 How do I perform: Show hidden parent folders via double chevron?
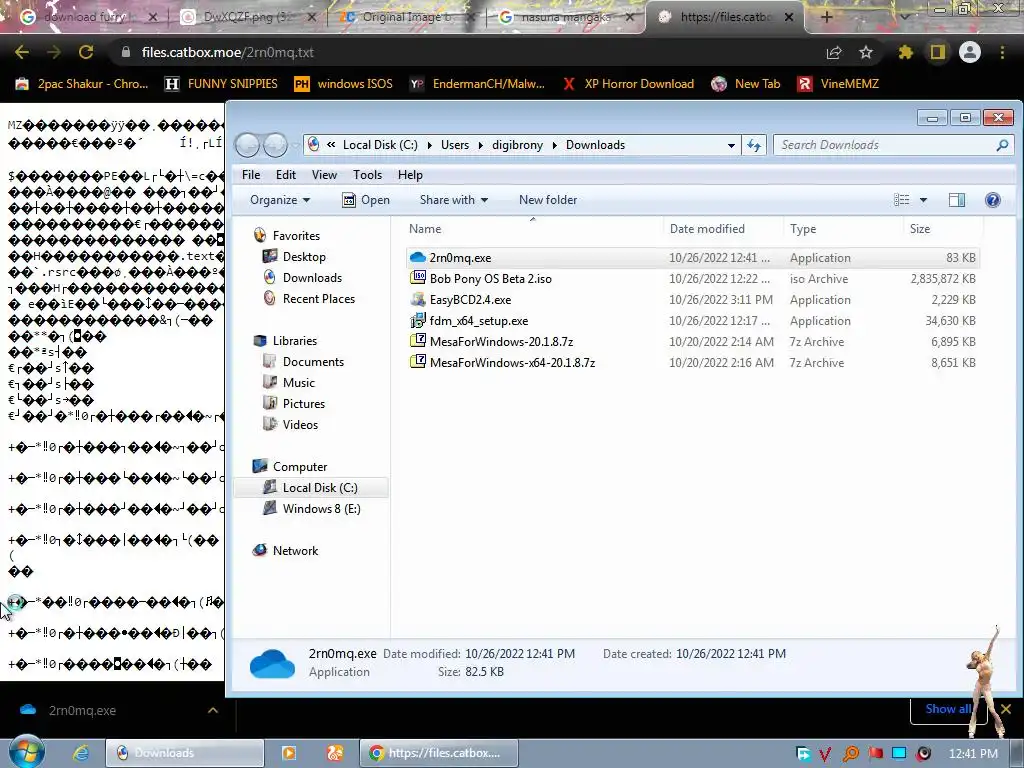331,144
